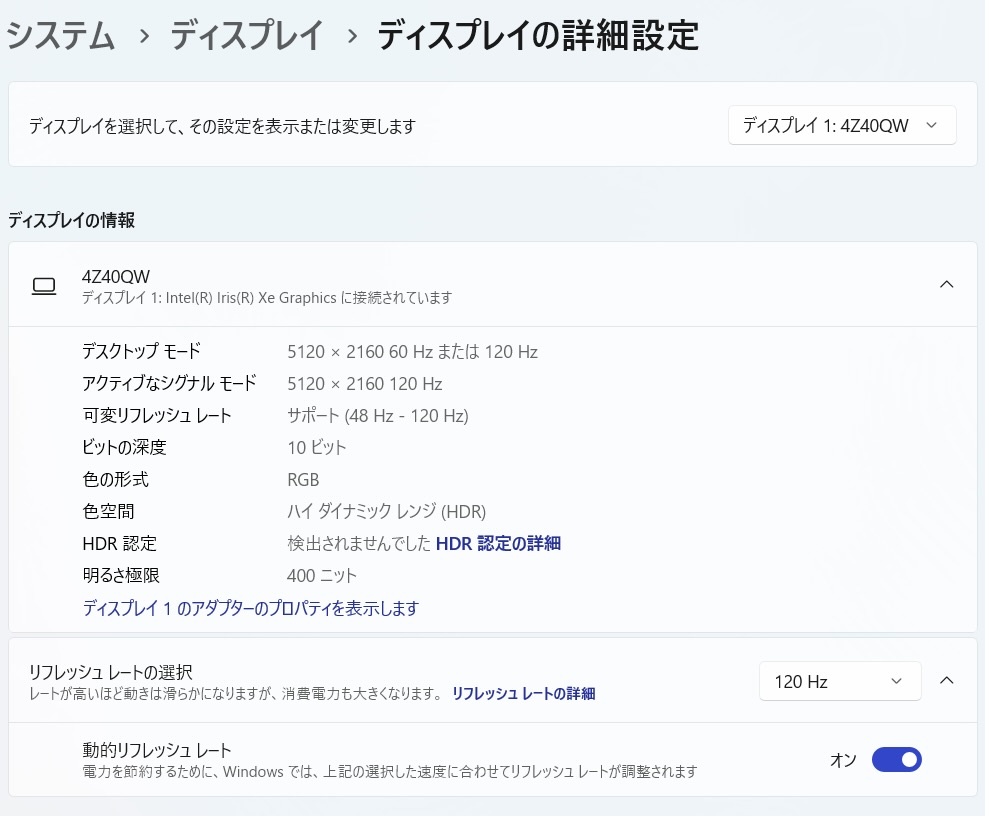Navigate to ディスプレイ breadcrumb page
The height and width of the screenshot is (816, 985).
(x=247, y=37)
